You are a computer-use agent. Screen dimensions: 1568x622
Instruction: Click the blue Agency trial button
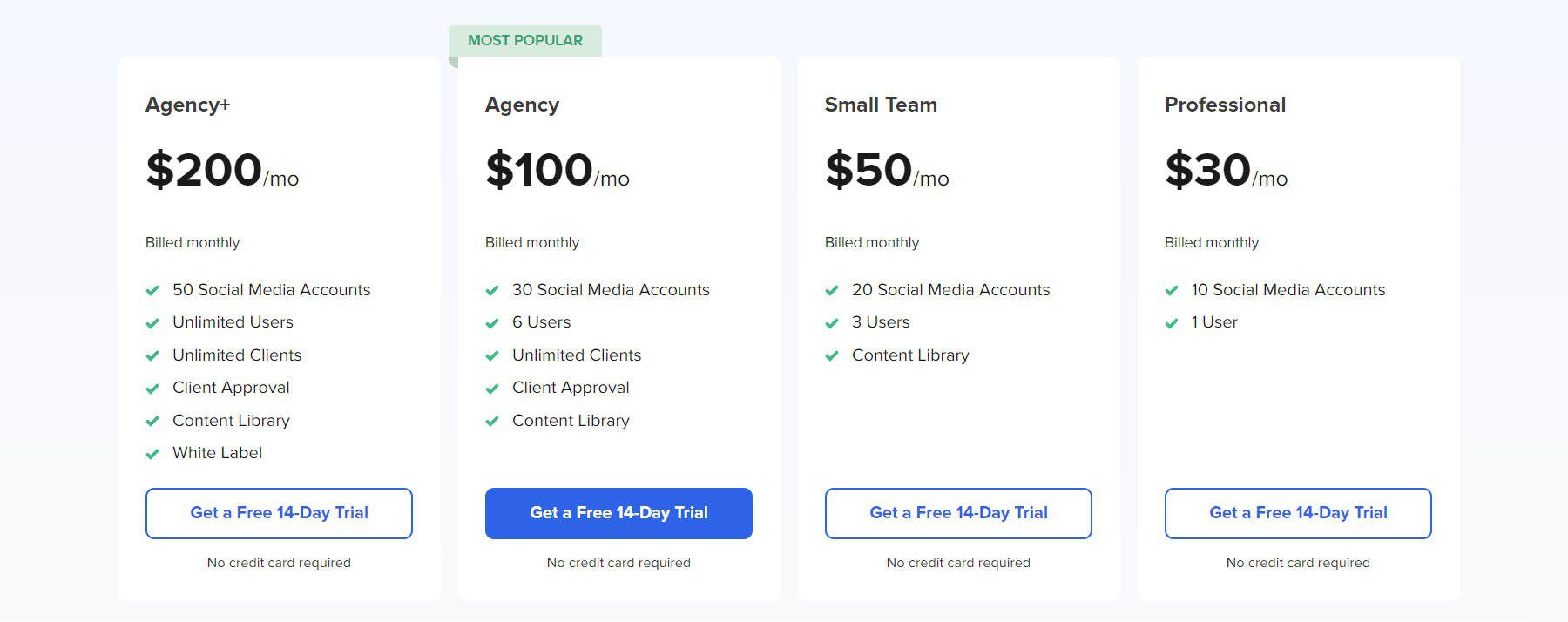(618, 513)
